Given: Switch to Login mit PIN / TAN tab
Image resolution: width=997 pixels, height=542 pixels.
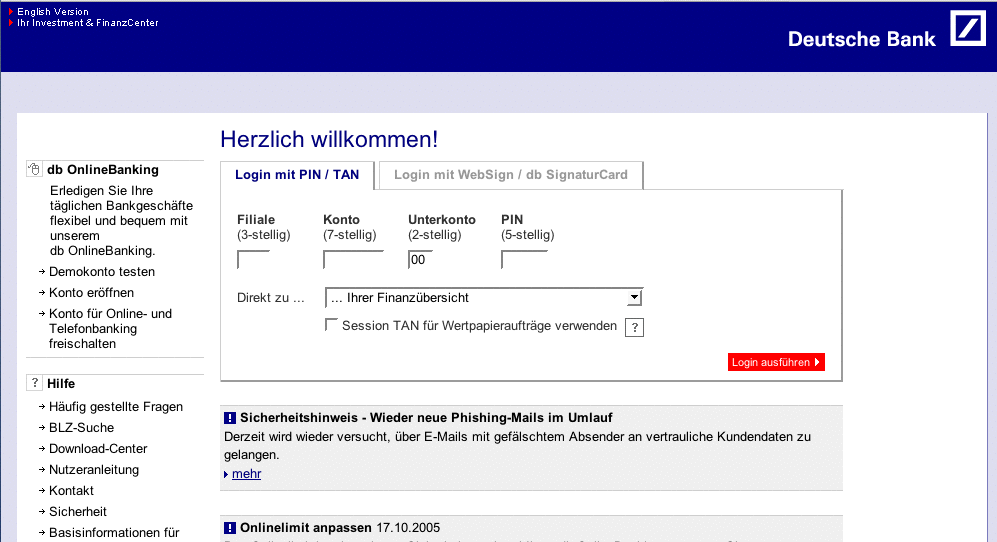Looking at the screenshot, I should click(x=297, y=175).
